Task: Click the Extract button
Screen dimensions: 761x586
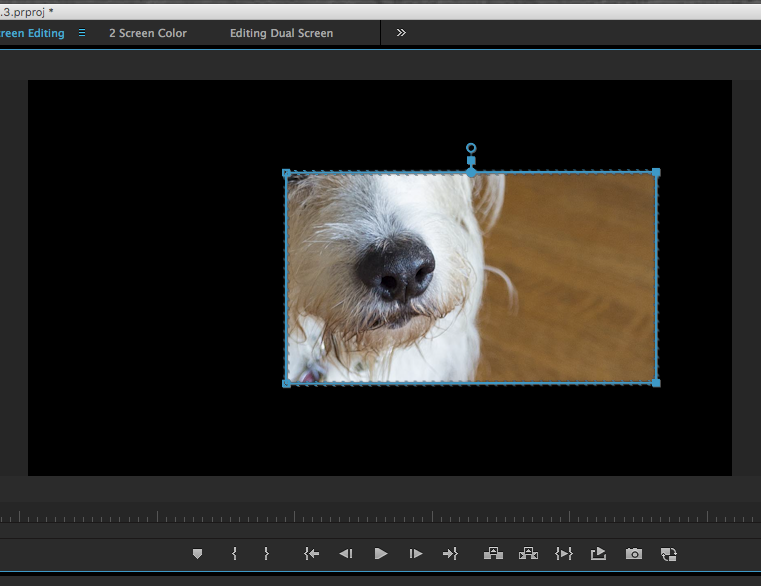Action: point(528,553)
